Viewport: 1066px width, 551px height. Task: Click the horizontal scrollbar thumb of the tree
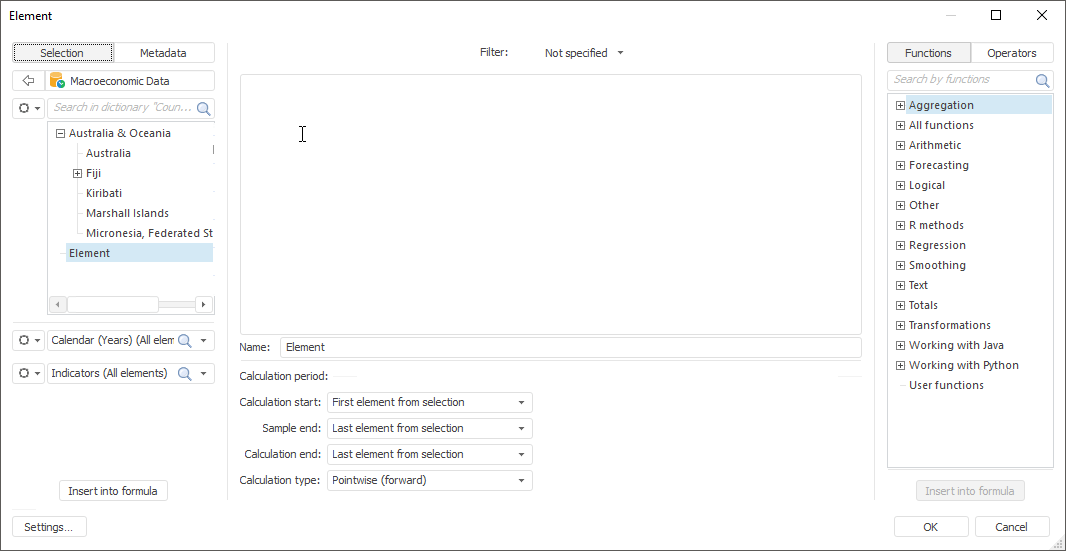pyautogui.click(x=113, y=304)
